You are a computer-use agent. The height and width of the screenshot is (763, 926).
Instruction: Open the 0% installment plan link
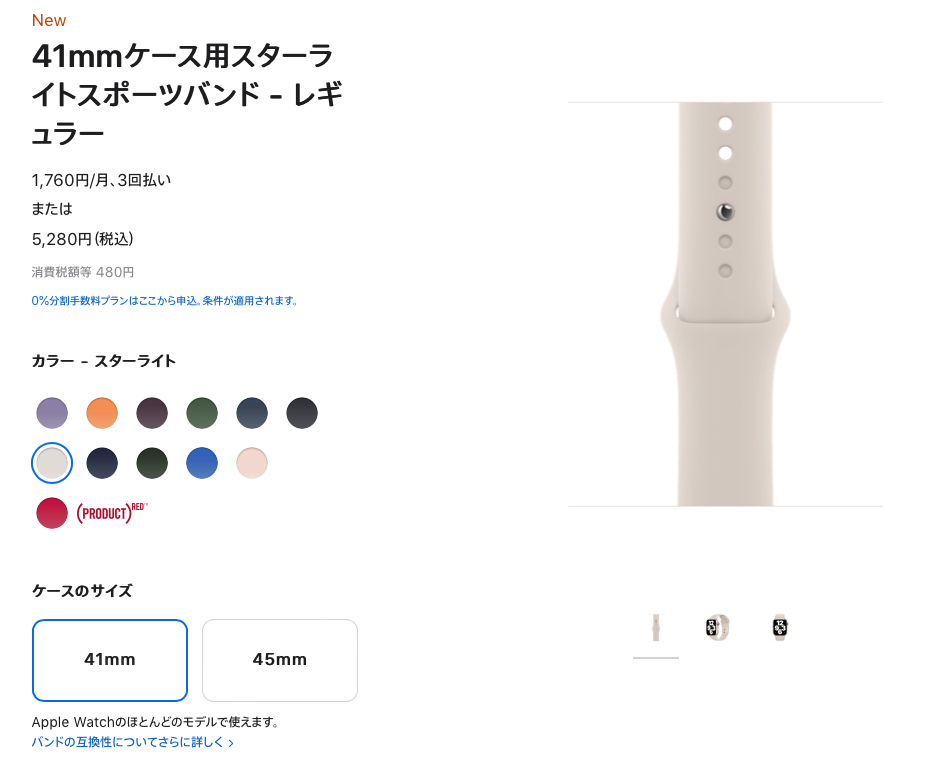[x=165, y=301]
